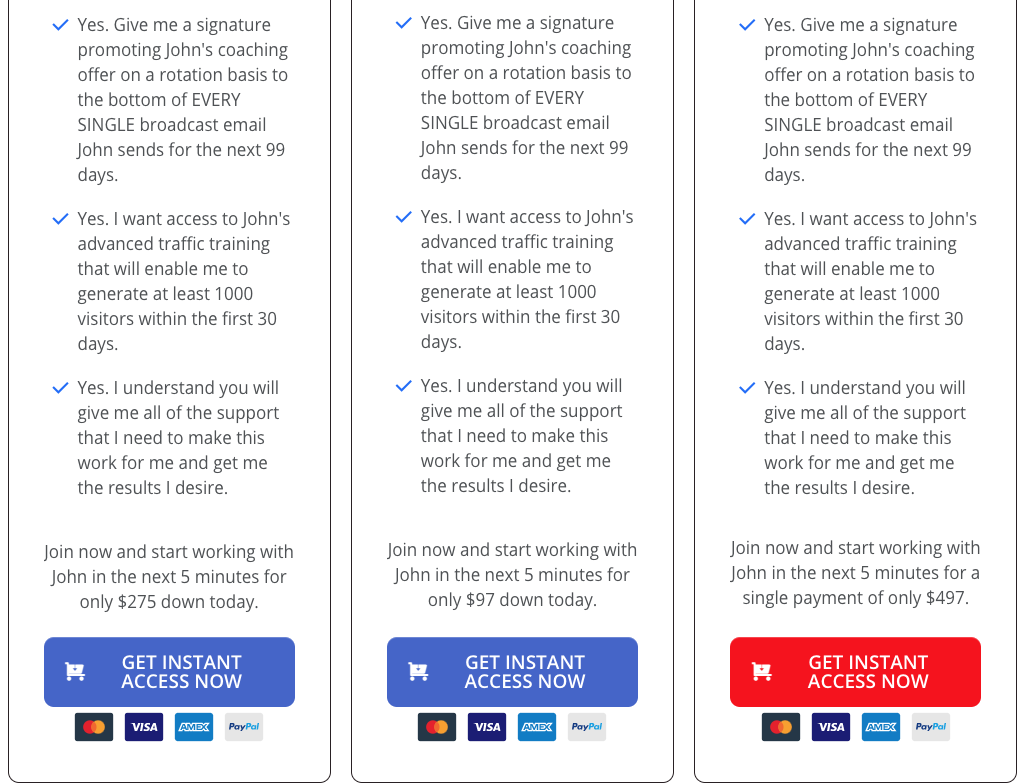Click the cart icon in the $275 plan button
Viewport: 1025px width, 784px height.
click(x=75, y=672)
